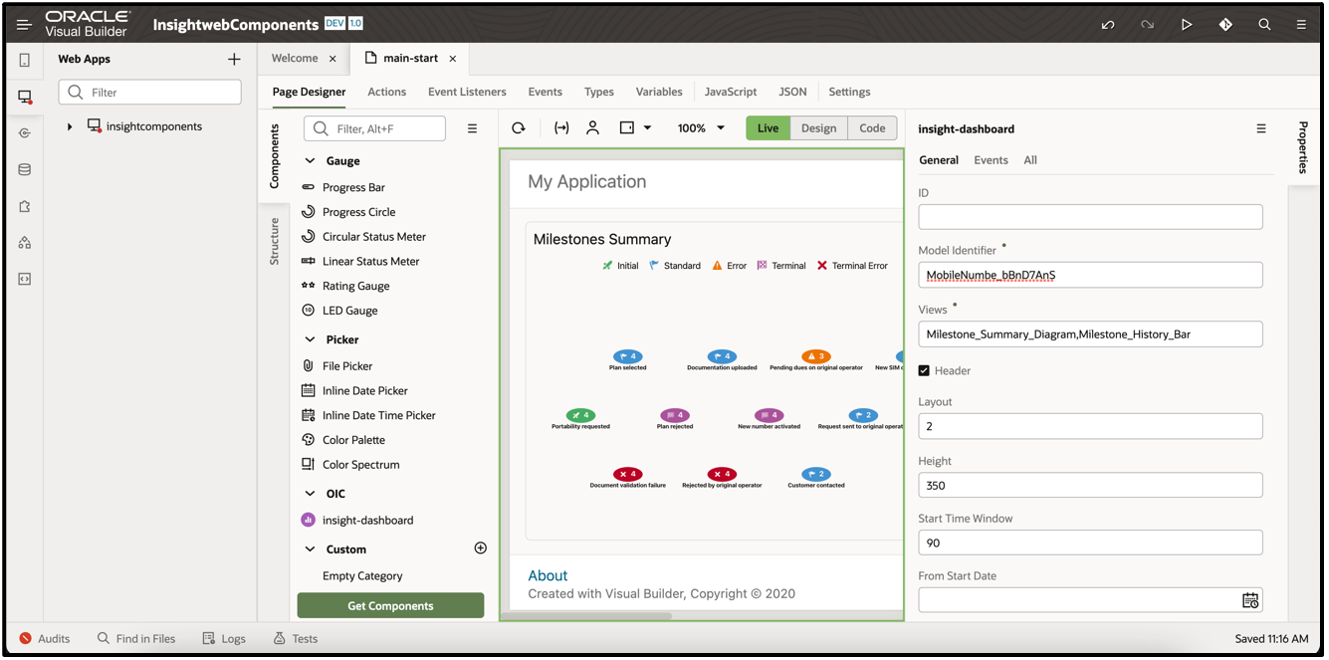Image resolution: width=1329 pixels, height=660 pixels.
Task: Reload the page designer canvas
Action: click(x=518, y=128)
